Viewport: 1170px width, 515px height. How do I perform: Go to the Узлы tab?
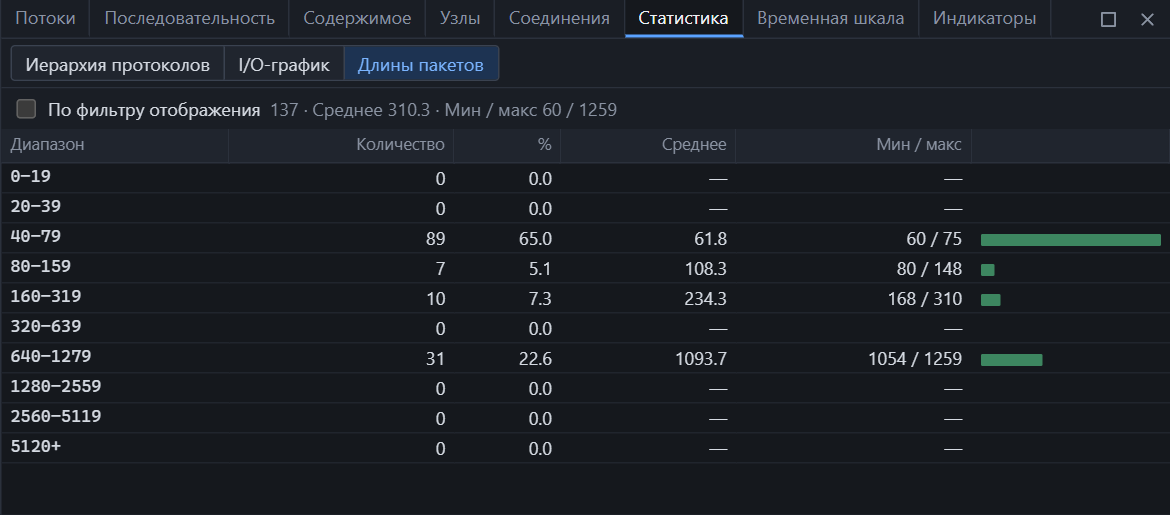(x=460, y=19)
